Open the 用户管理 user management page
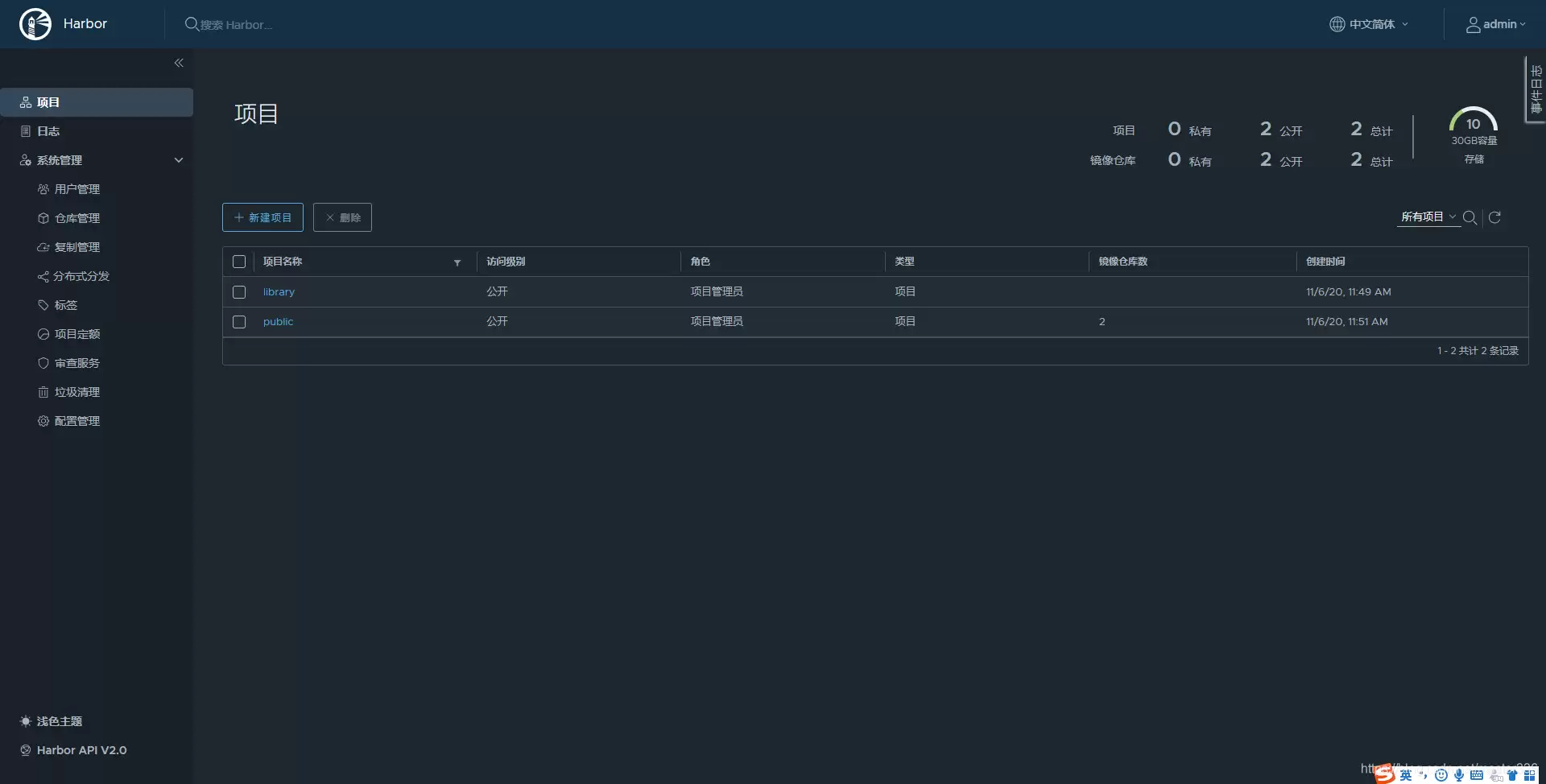The width and height of the screenshot is (1546, 784). (x=77, y=189)
